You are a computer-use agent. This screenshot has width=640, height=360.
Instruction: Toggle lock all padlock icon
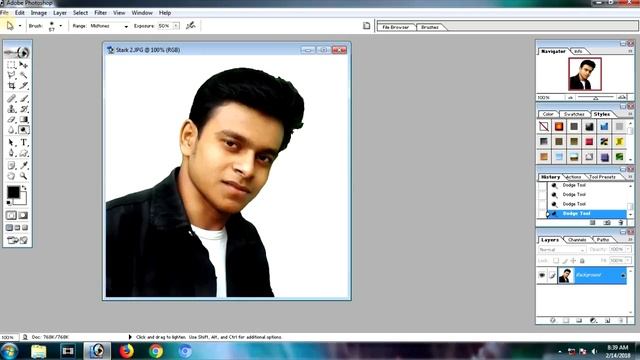click(582, 260)
